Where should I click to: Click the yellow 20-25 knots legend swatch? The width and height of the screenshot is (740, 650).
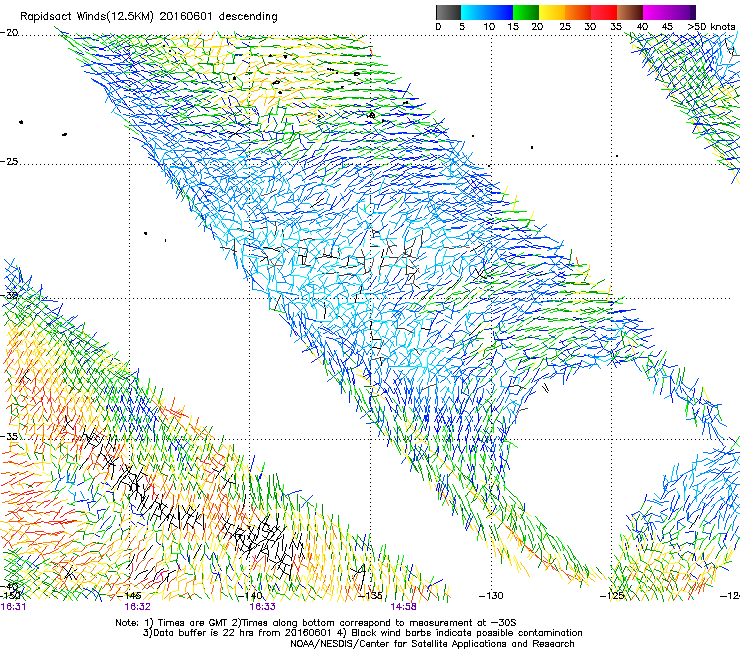(x=552, y=12)
